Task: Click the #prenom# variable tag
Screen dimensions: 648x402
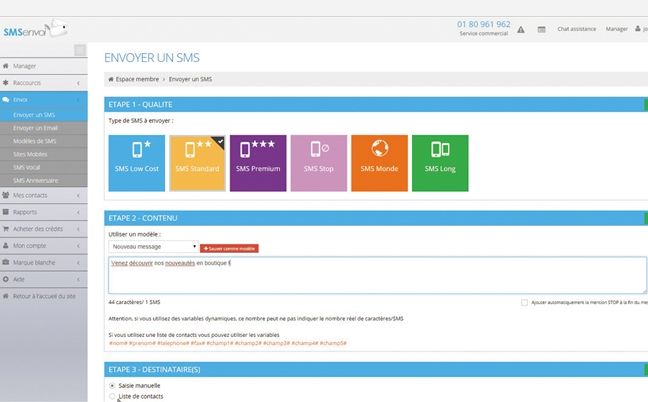Action: click(142, 343)
